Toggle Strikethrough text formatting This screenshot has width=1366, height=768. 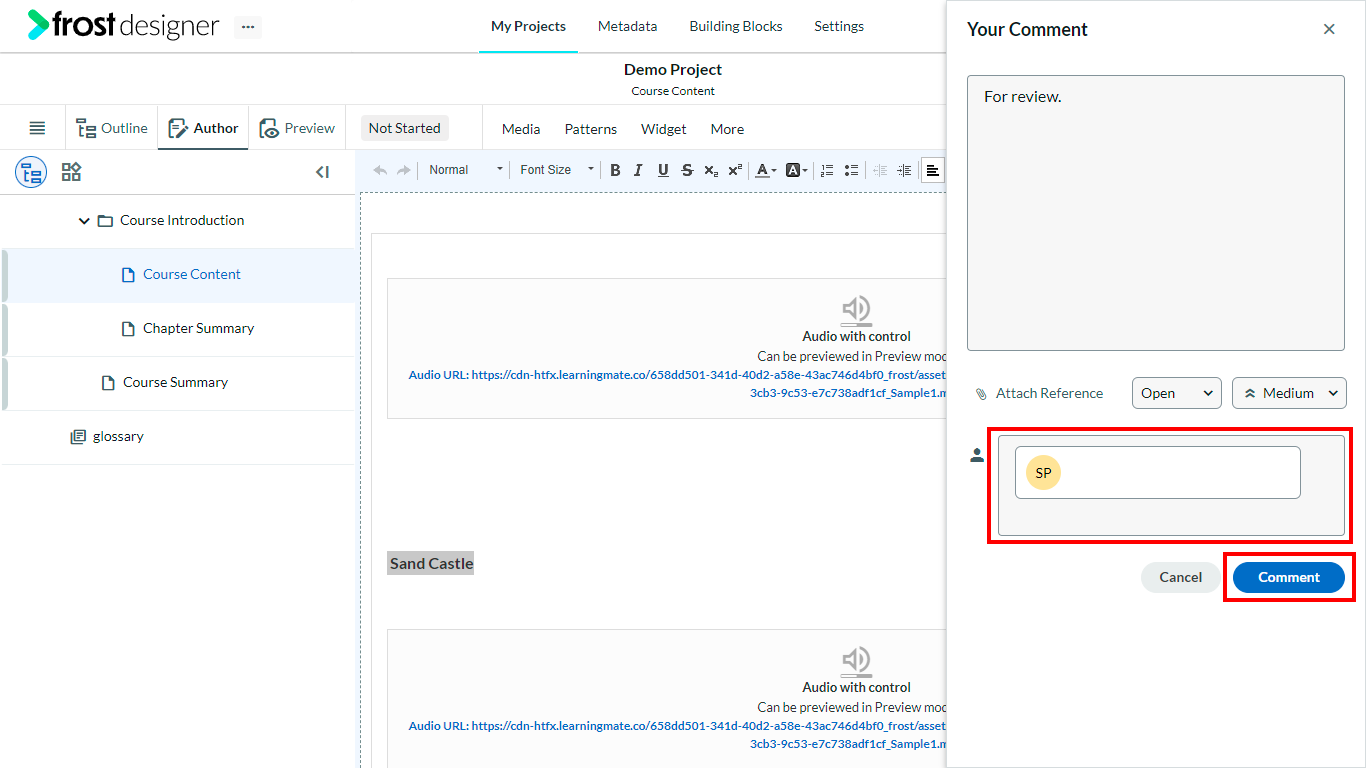coord(687,170)
